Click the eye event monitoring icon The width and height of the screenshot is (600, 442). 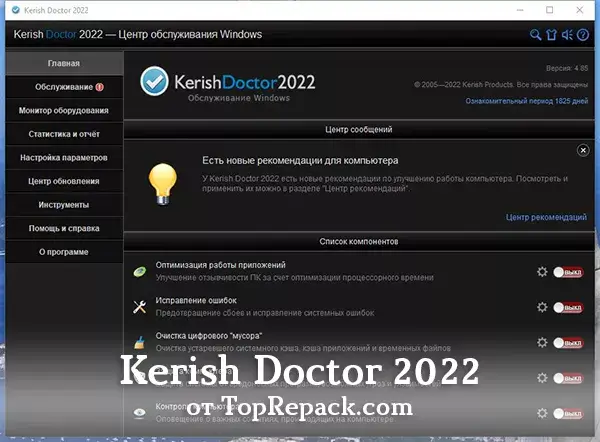(140, 413)
